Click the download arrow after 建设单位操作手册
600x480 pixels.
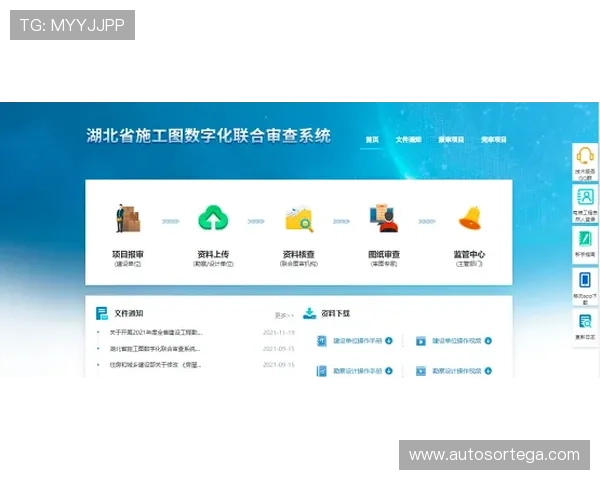click(389, 341)
